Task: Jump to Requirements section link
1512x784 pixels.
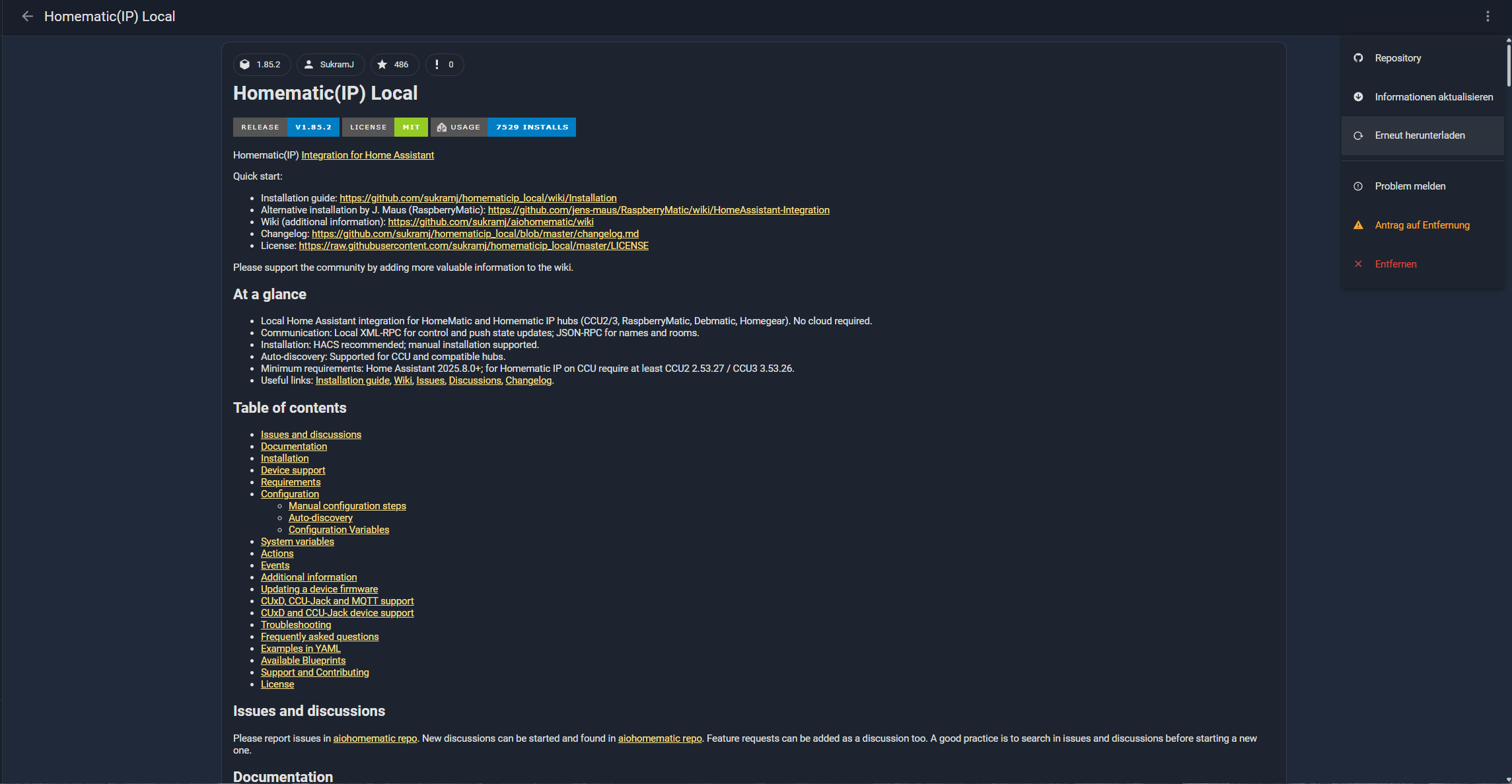Action: coord(291,482)
